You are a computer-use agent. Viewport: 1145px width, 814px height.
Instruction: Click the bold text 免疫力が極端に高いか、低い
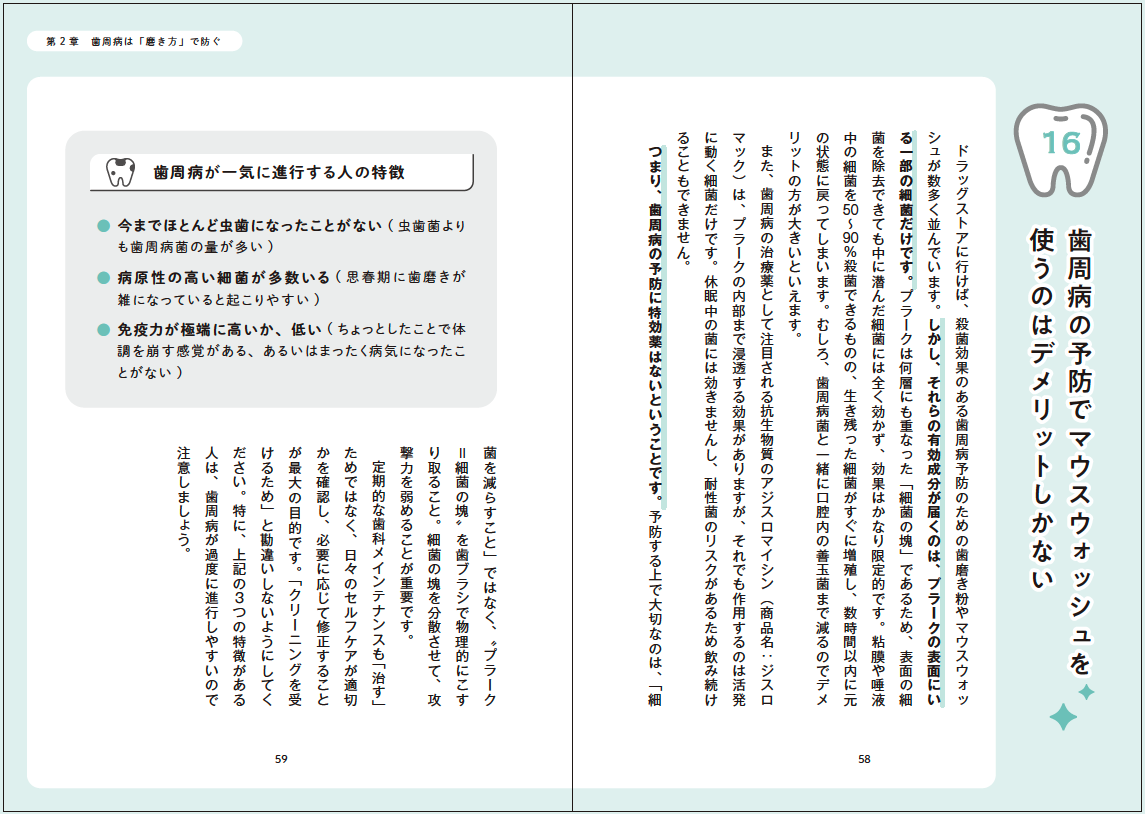[218, 330]
